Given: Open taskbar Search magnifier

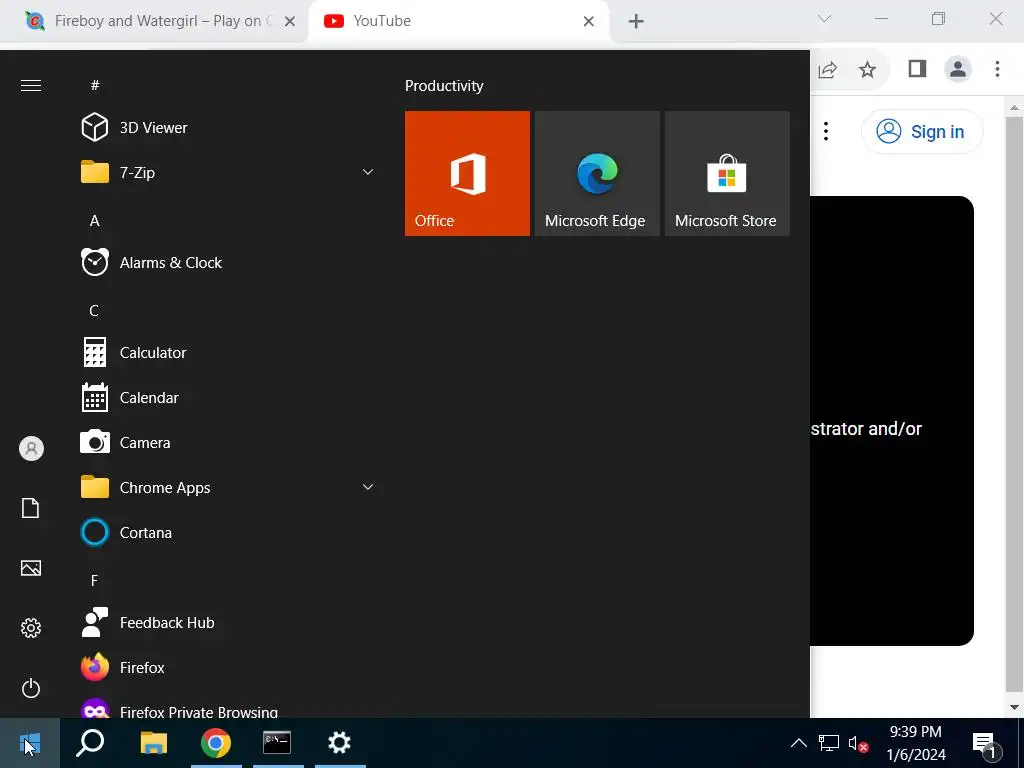Looking at the screenshot, I should (x=90, y=743).
